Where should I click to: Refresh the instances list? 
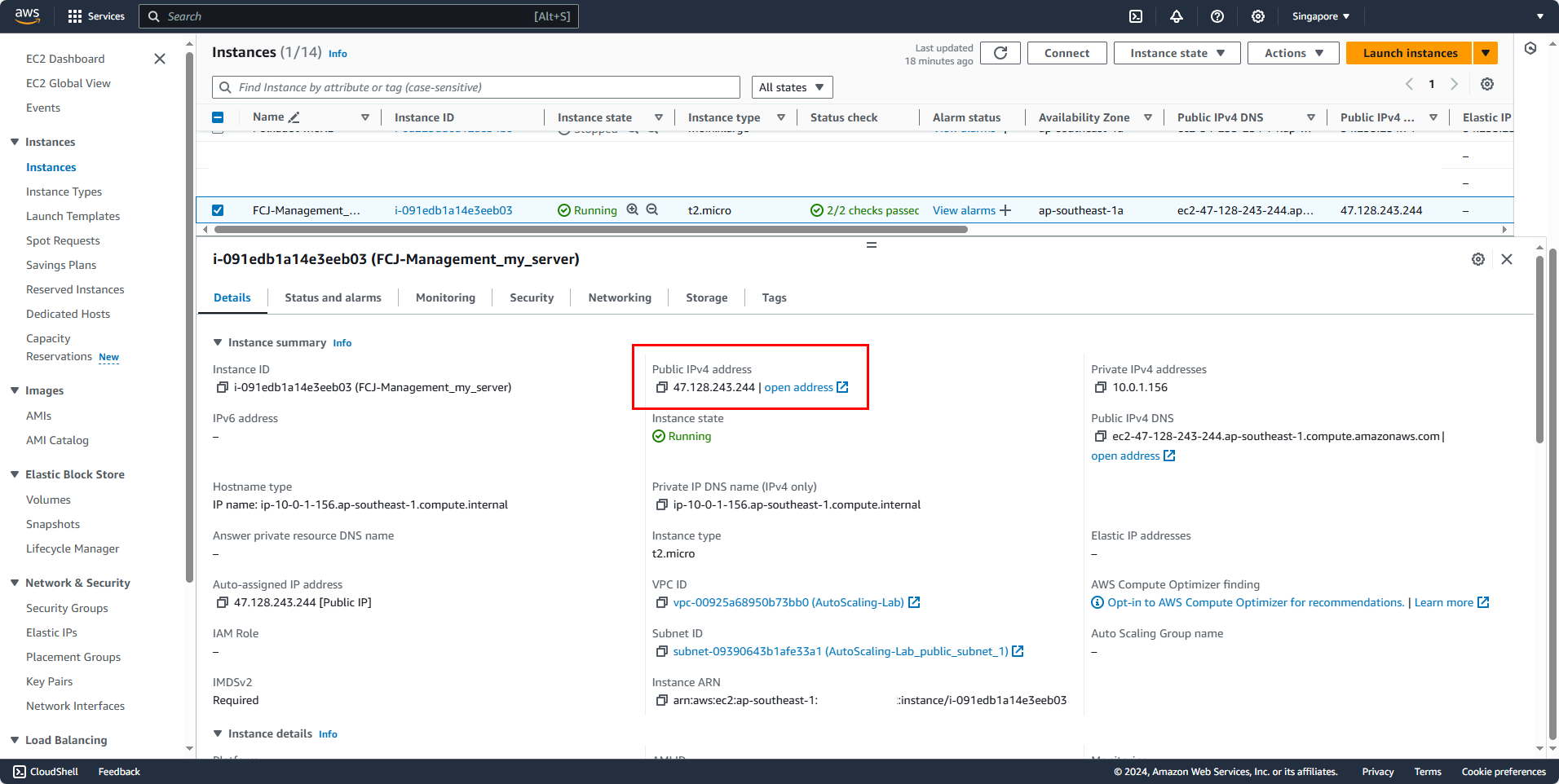pyautogui.click(x=1000, y=53)
